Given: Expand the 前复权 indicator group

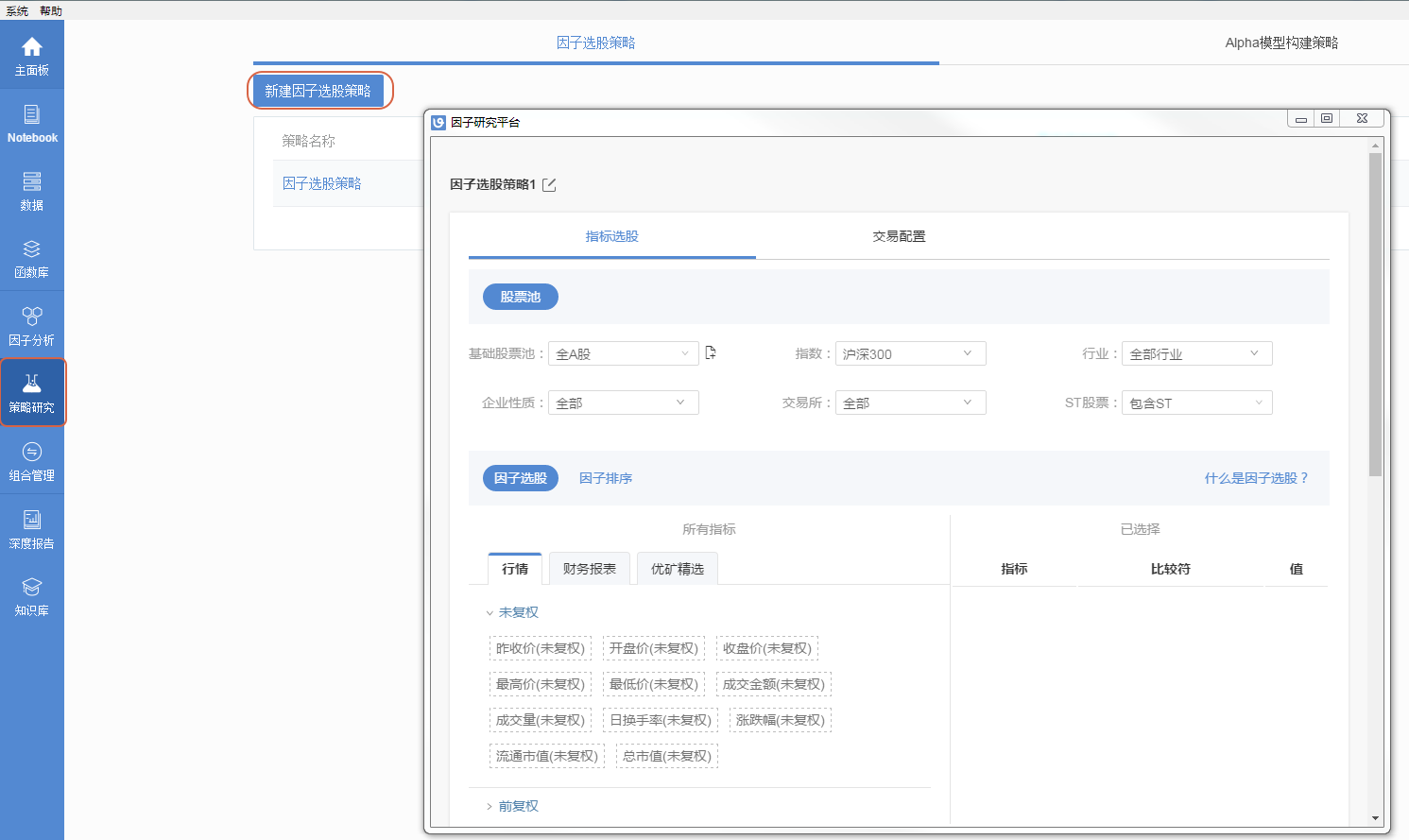Looking at the screenshot, I should (x=516, y=805).
